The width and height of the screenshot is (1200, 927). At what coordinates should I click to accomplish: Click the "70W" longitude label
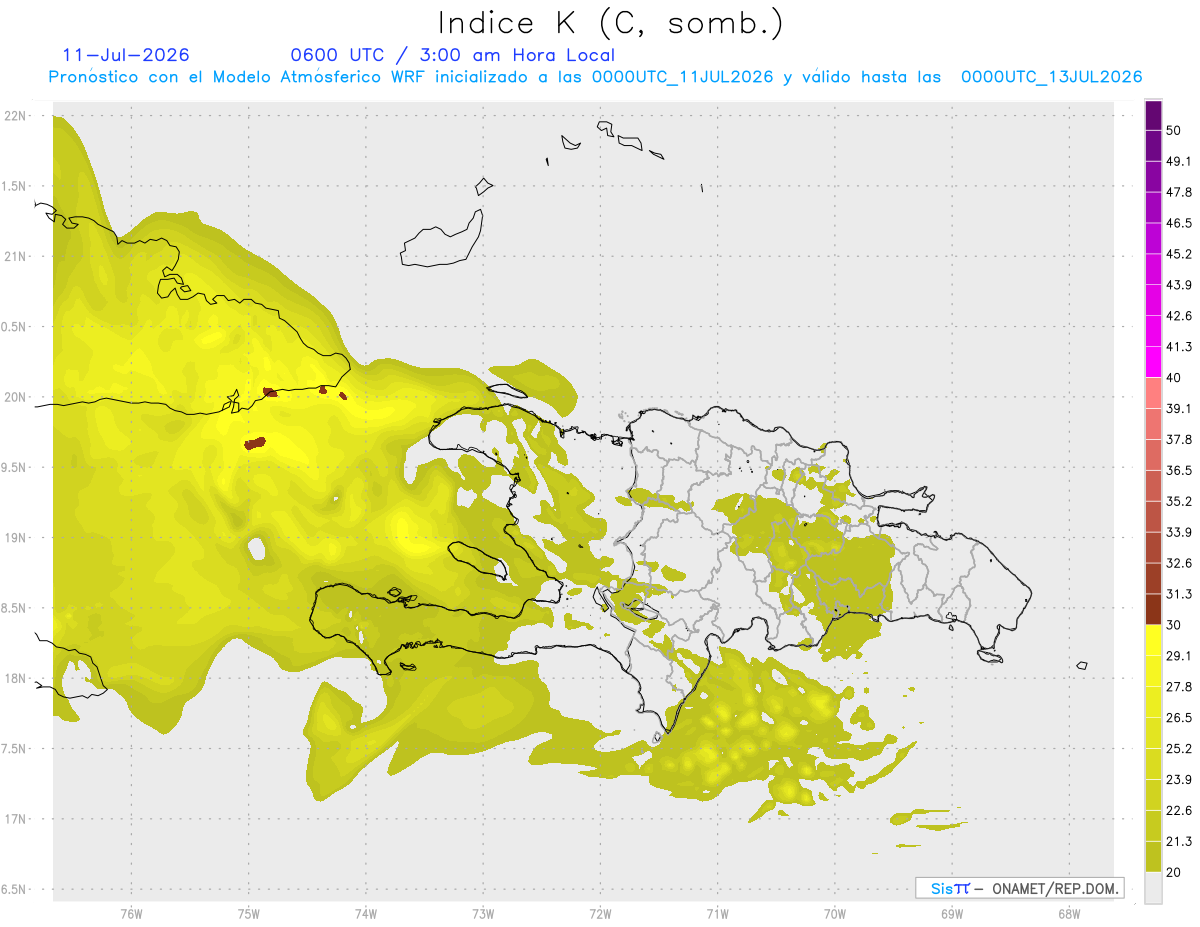[x=835, y=914]
